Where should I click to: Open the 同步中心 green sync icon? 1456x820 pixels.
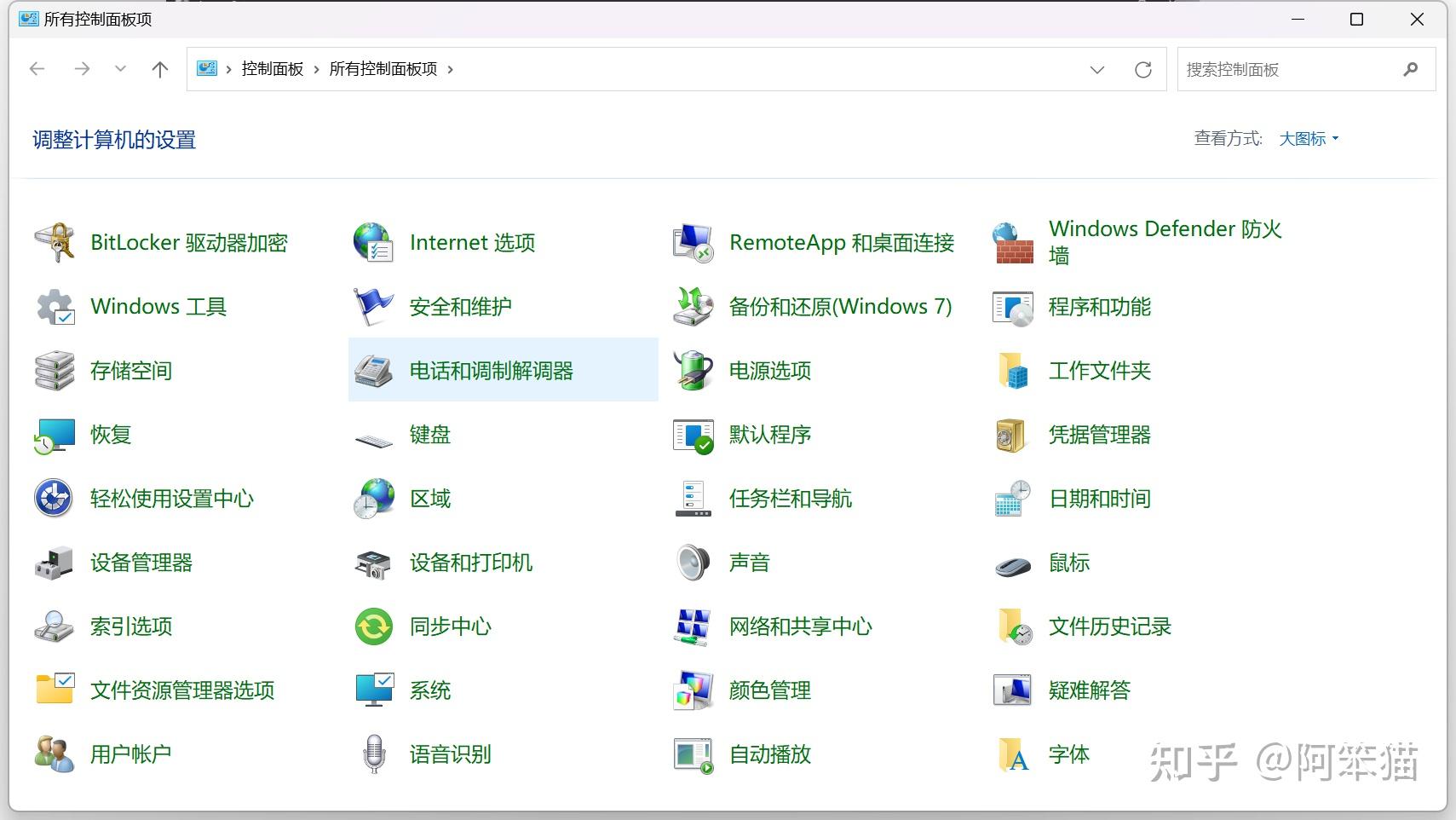pyautogui.click(x=373, y=627)
